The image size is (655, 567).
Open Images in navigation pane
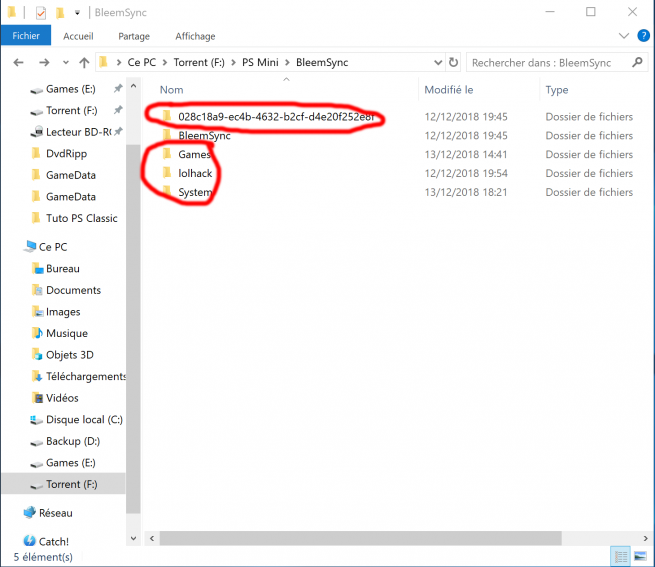pyautogui.click(x=63, y=312)
